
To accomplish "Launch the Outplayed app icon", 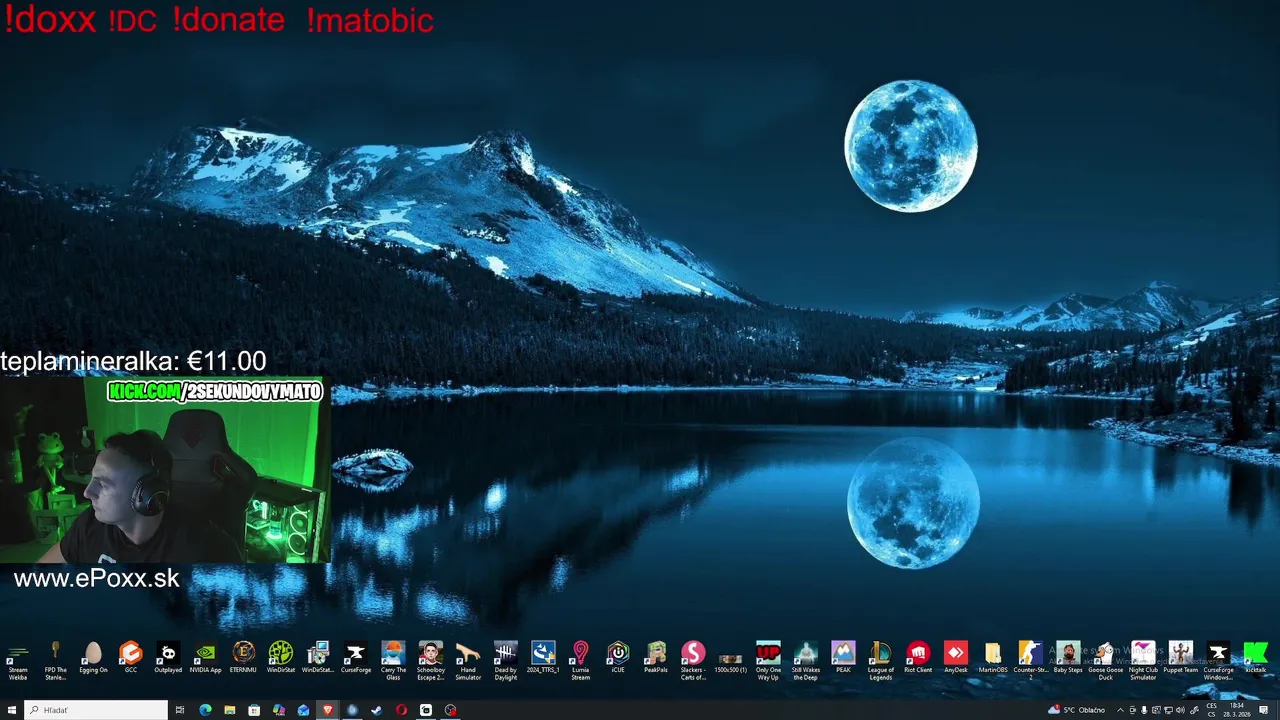I will pos(168,659).
